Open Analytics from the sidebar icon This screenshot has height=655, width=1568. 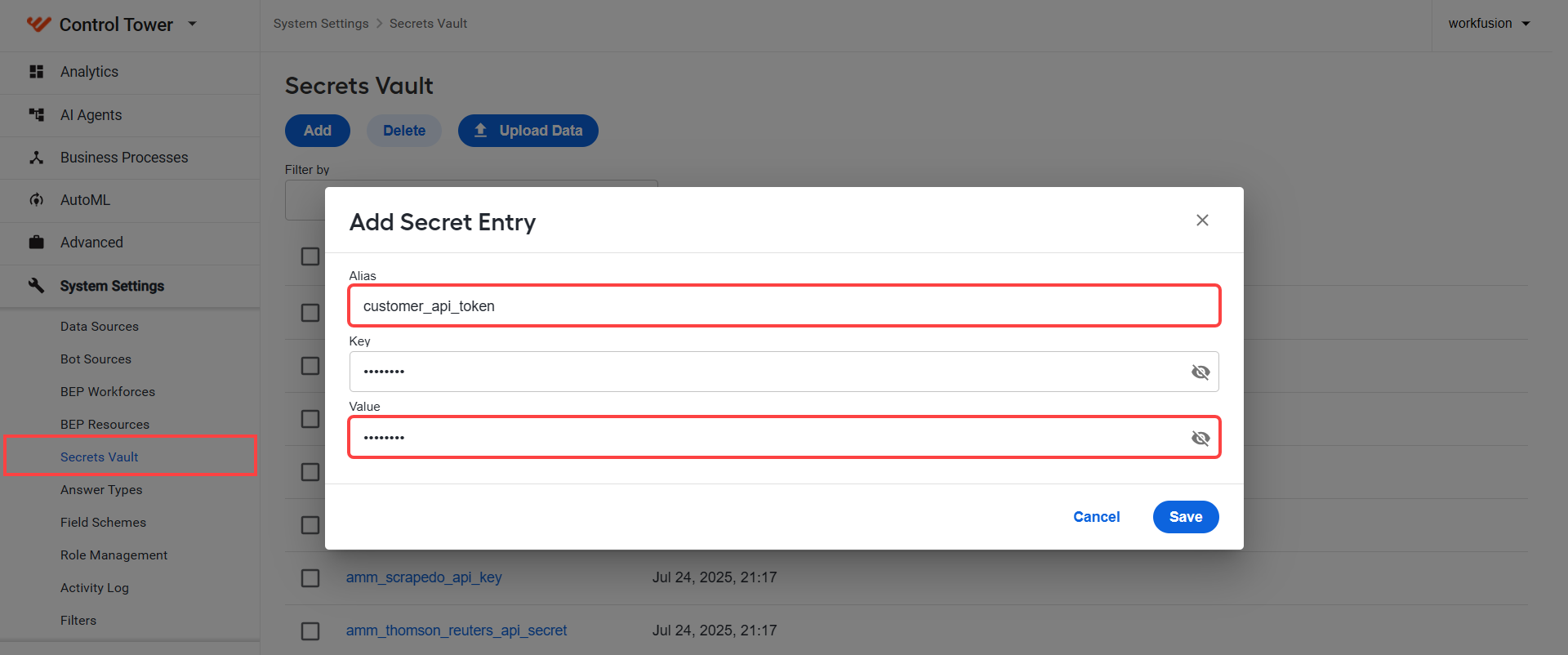[36, 72]
